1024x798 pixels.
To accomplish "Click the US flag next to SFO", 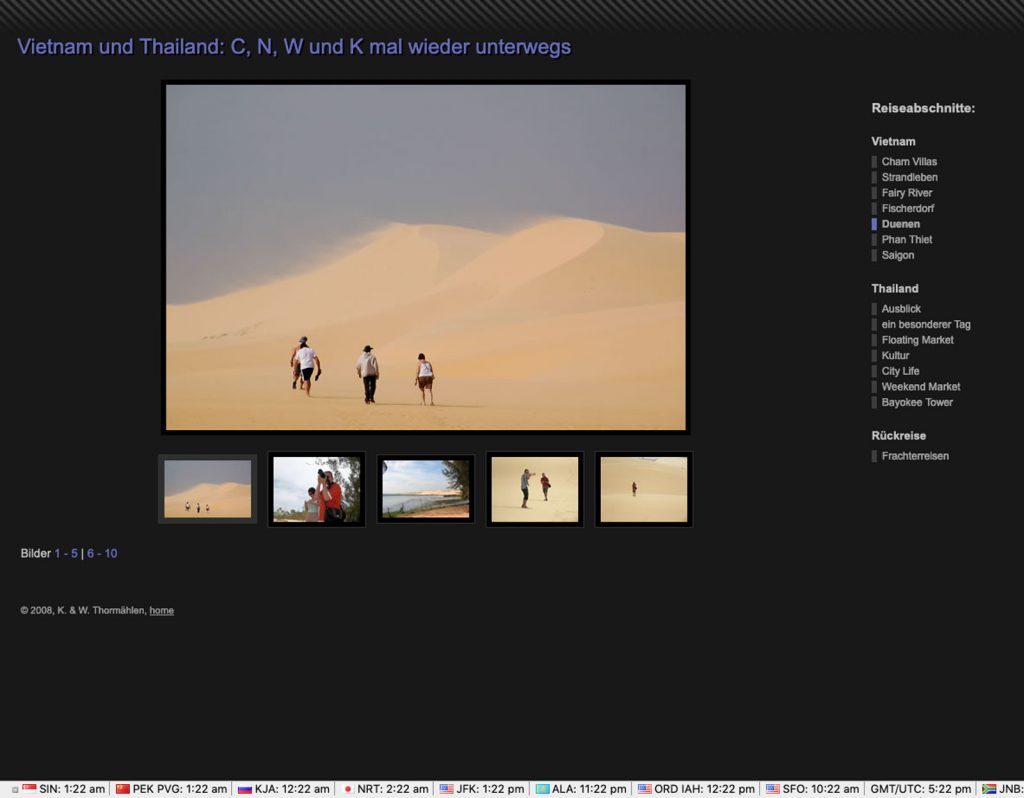I will [772, 789].
